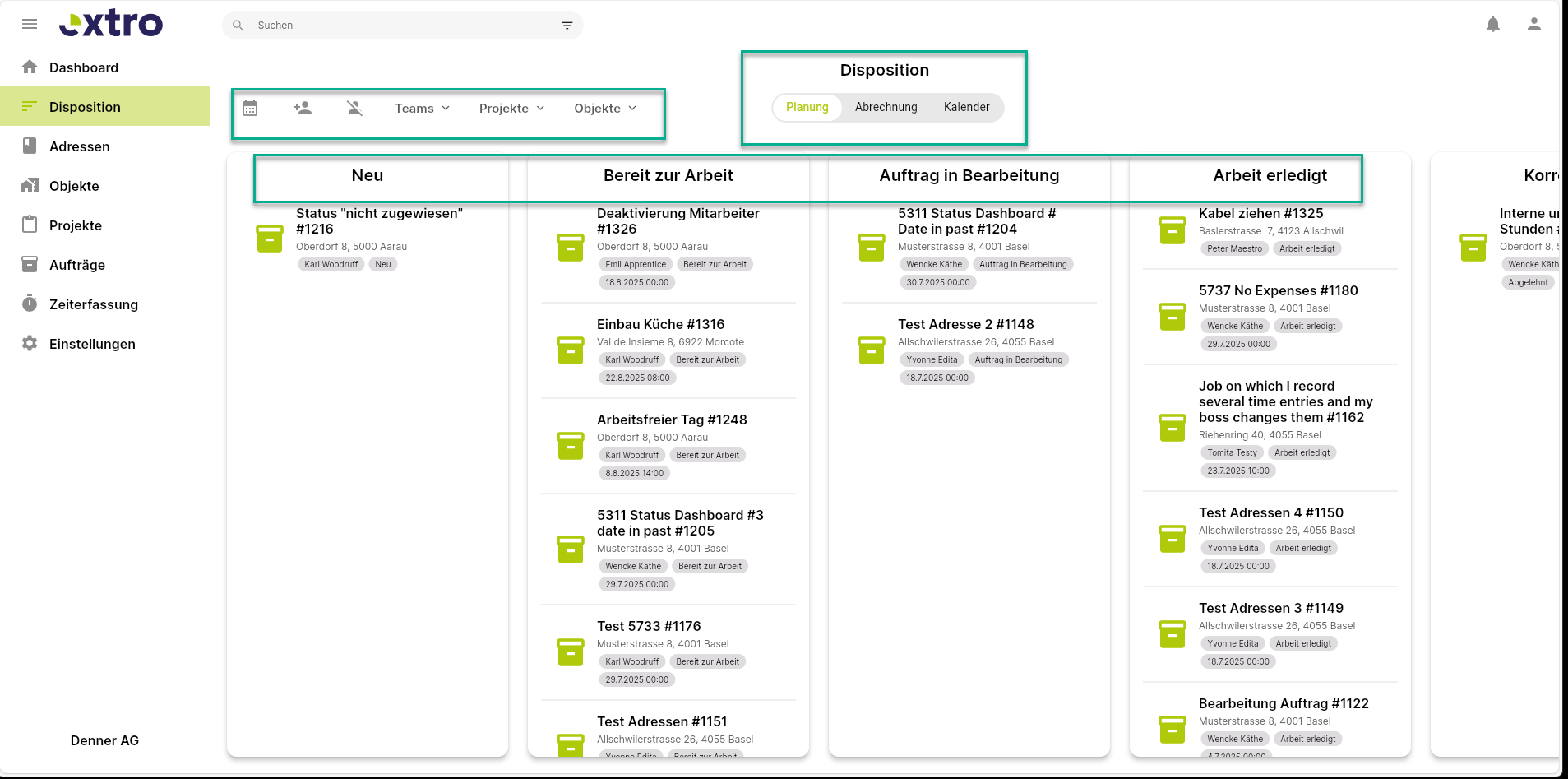
Task: Expand the Teams dropdown
Action: point(422,109)
